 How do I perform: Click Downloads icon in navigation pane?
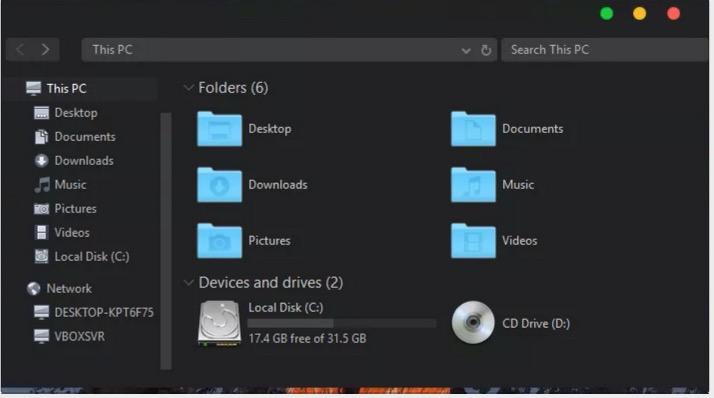tap(41, 161)
